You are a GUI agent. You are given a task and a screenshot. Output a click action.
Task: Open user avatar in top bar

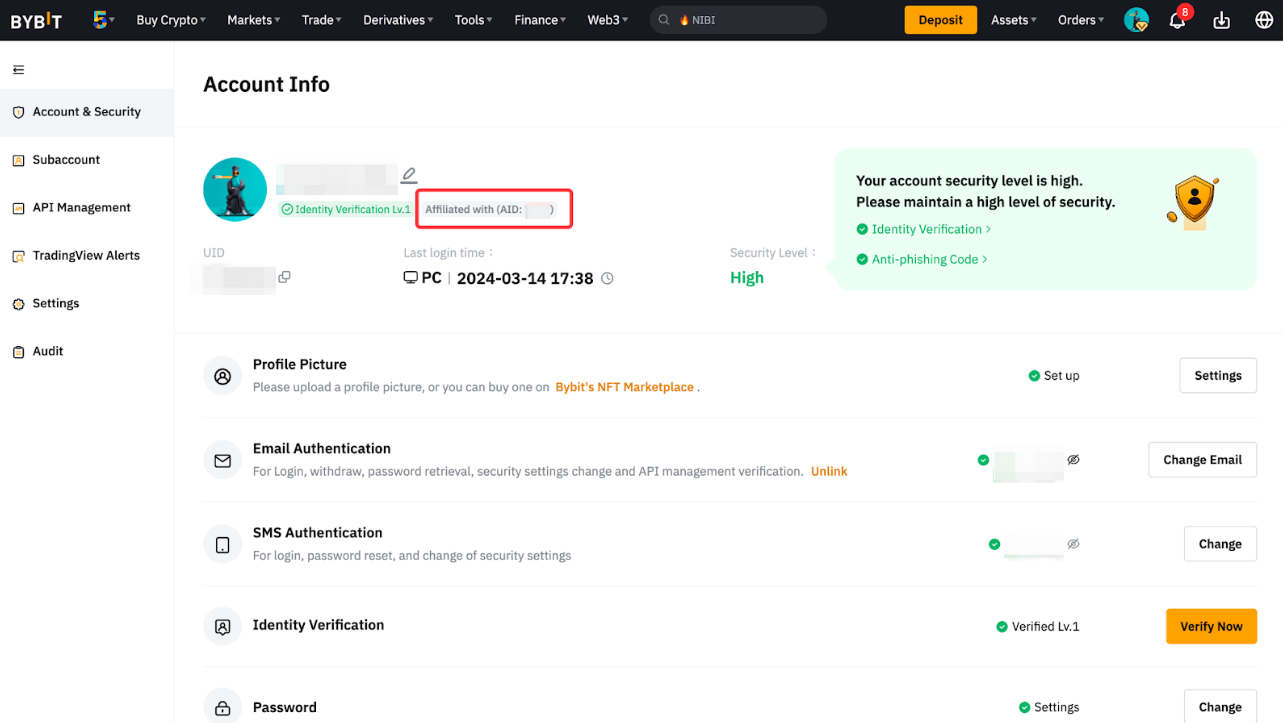click(1136, 20)
